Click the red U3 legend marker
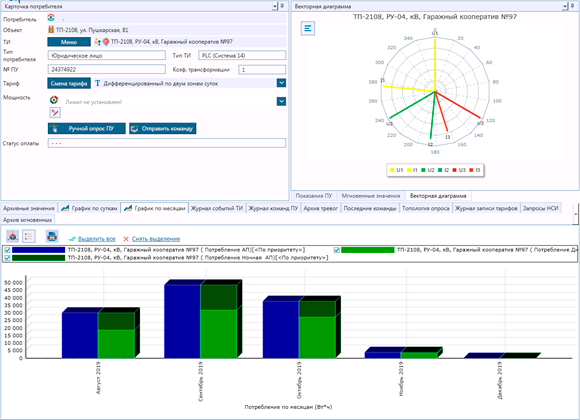 455,170
